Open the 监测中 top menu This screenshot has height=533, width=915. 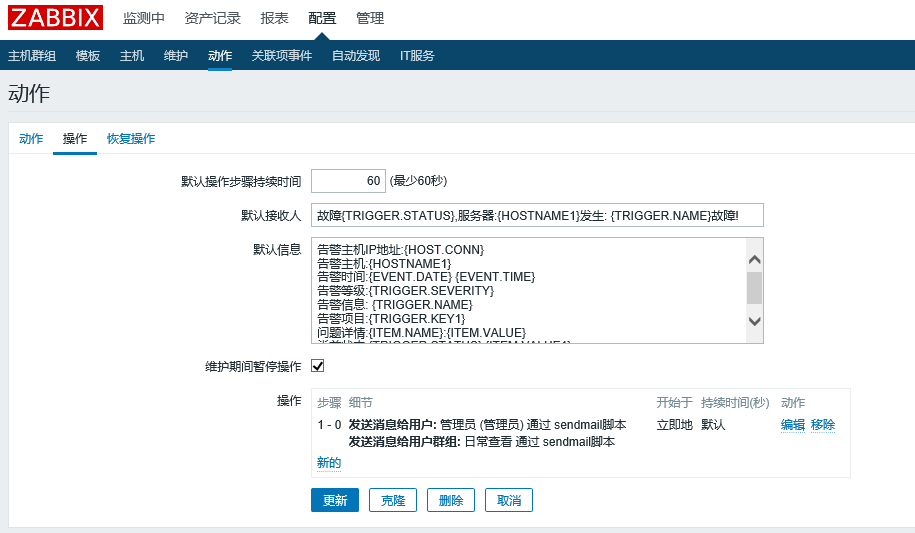point(144,18)
